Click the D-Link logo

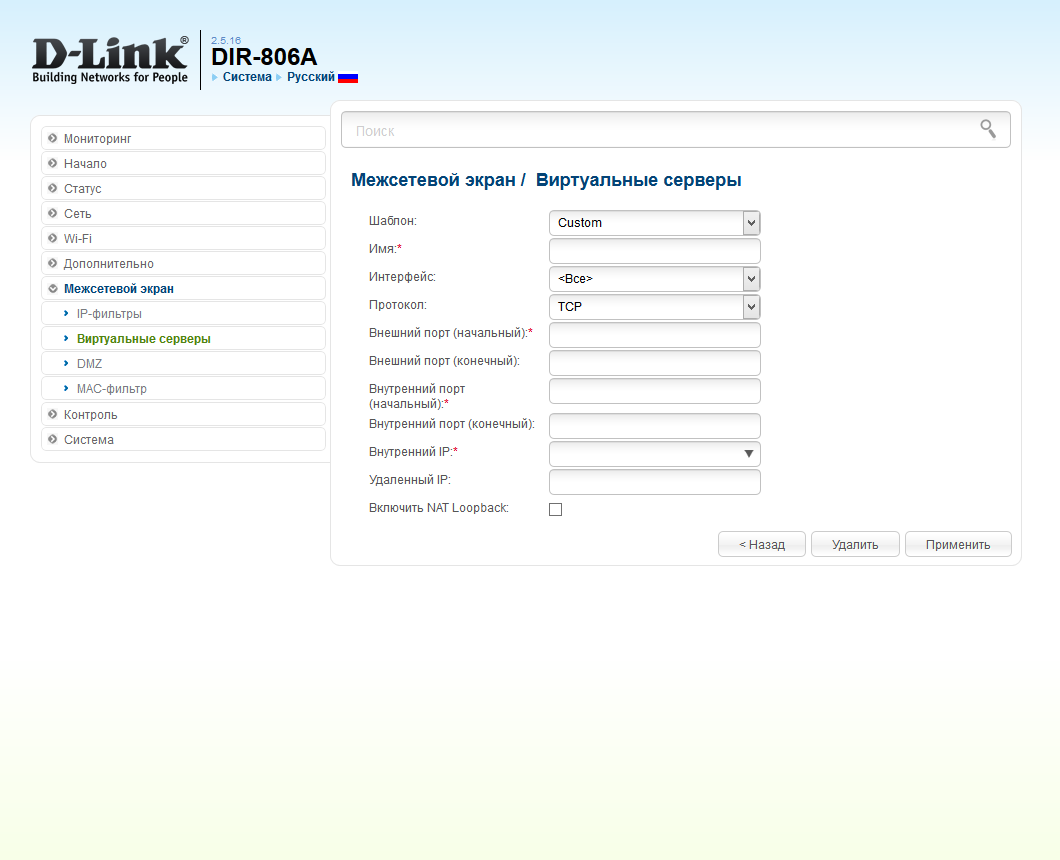coord(110,61)
